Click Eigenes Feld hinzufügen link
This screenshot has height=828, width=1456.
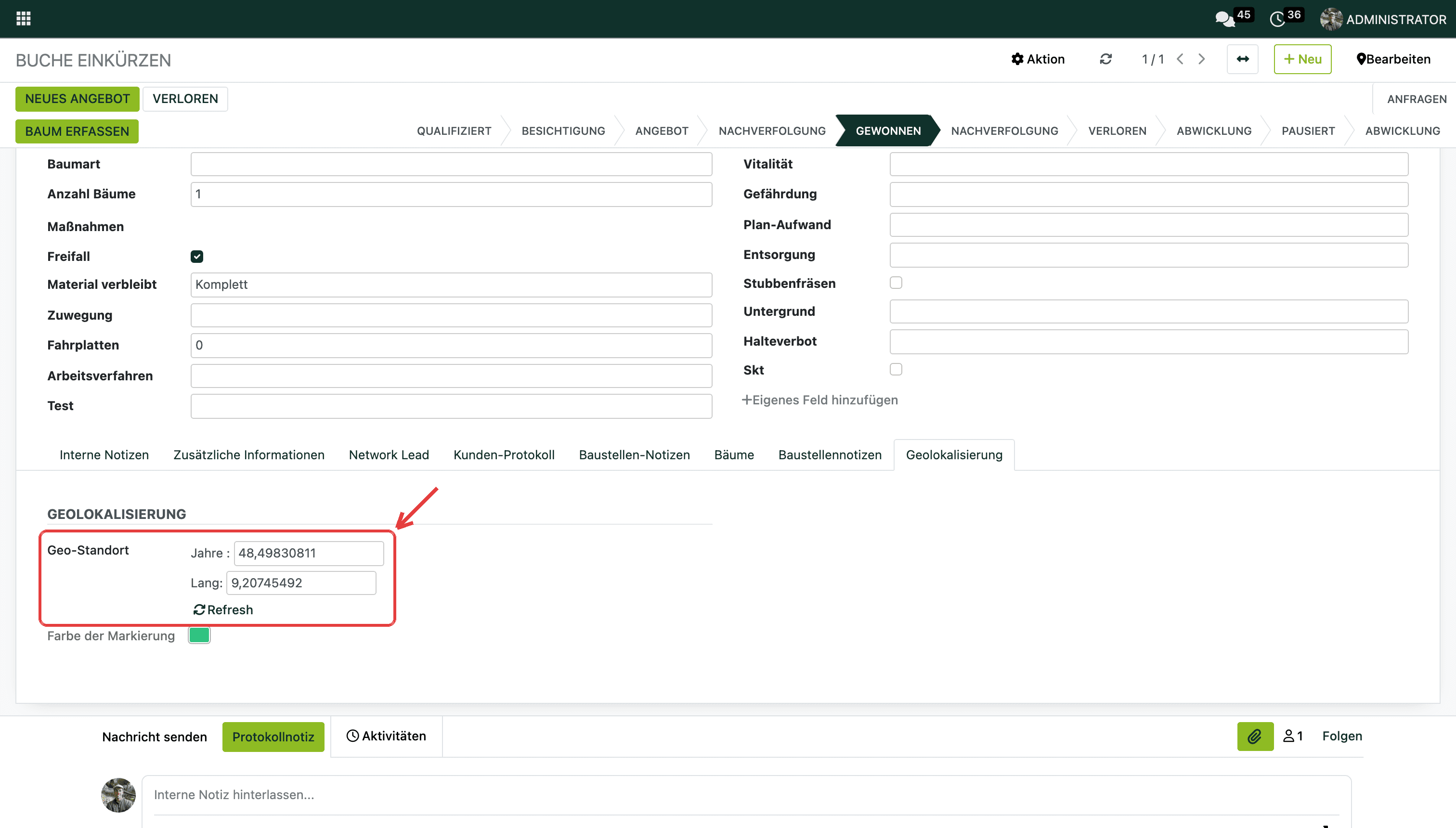(x=819, y=400)
